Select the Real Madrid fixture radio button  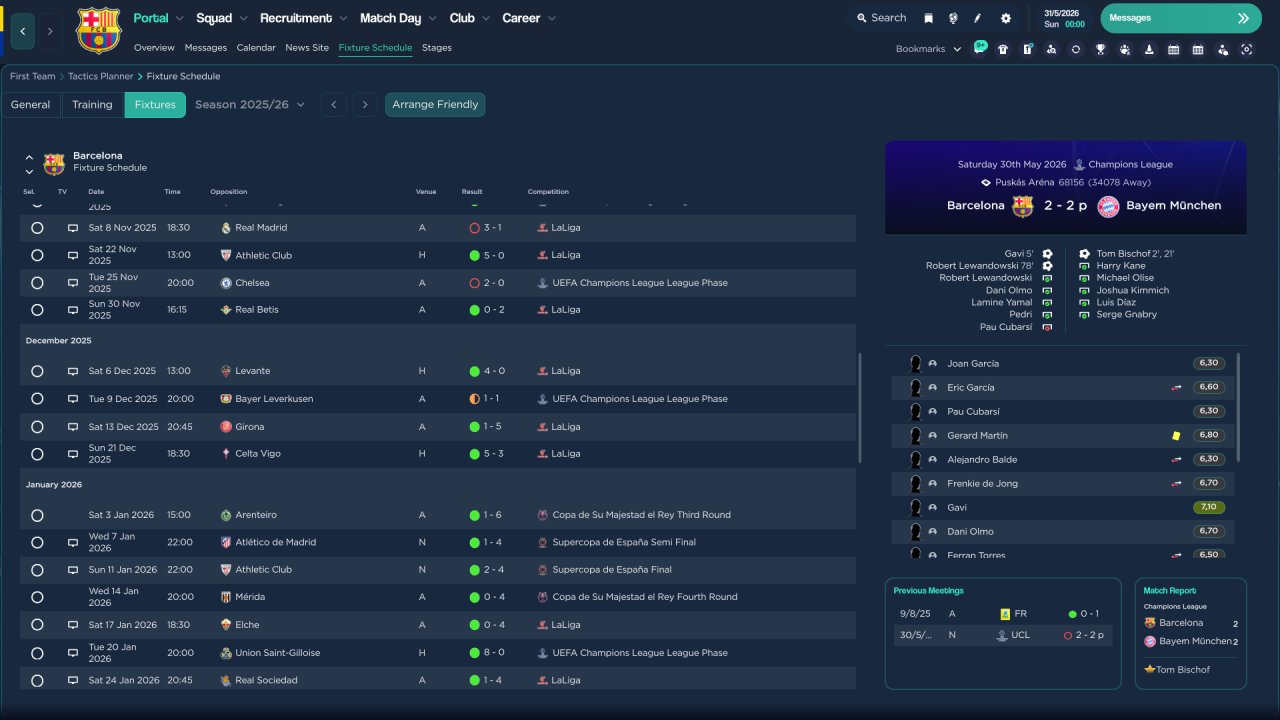[37, 228]
